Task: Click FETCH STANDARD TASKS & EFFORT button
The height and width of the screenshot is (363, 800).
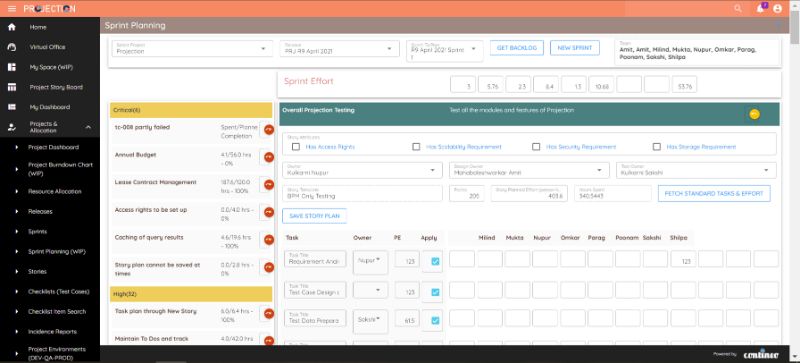Action: [x=714, y=193]
